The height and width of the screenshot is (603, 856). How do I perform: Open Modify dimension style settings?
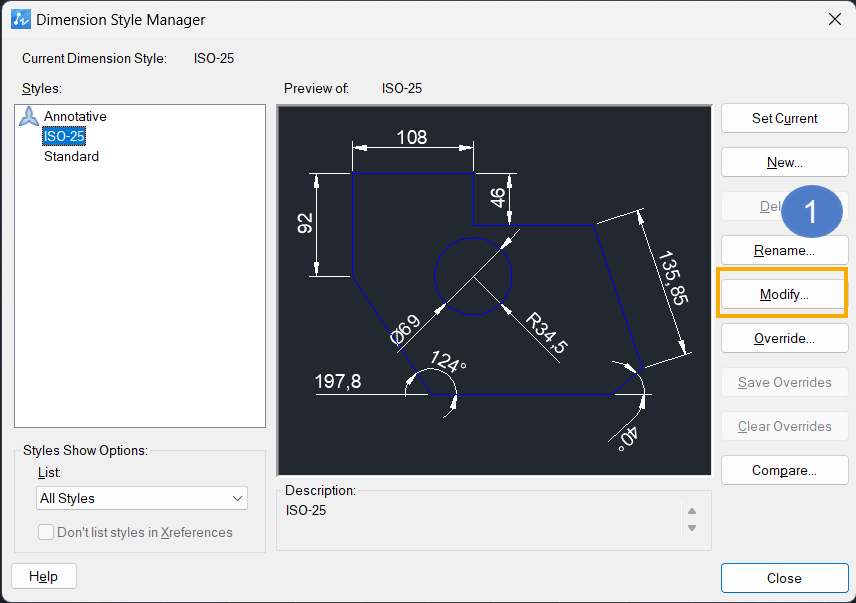click(784, 295)
